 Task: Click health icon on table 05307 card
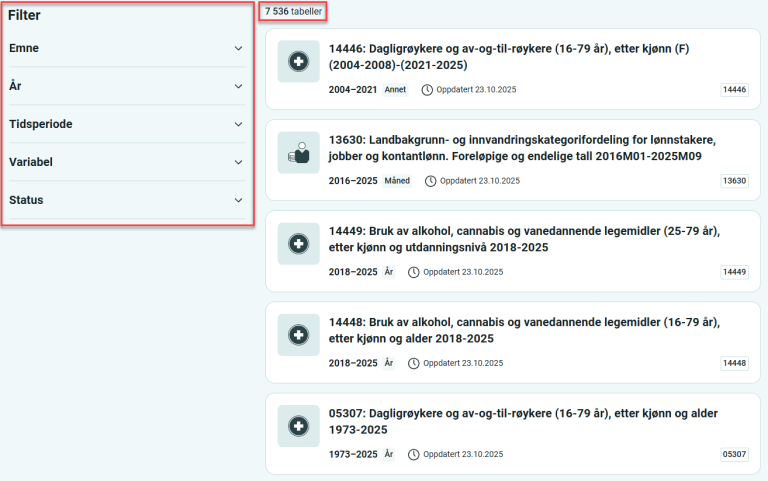(298, 426)
